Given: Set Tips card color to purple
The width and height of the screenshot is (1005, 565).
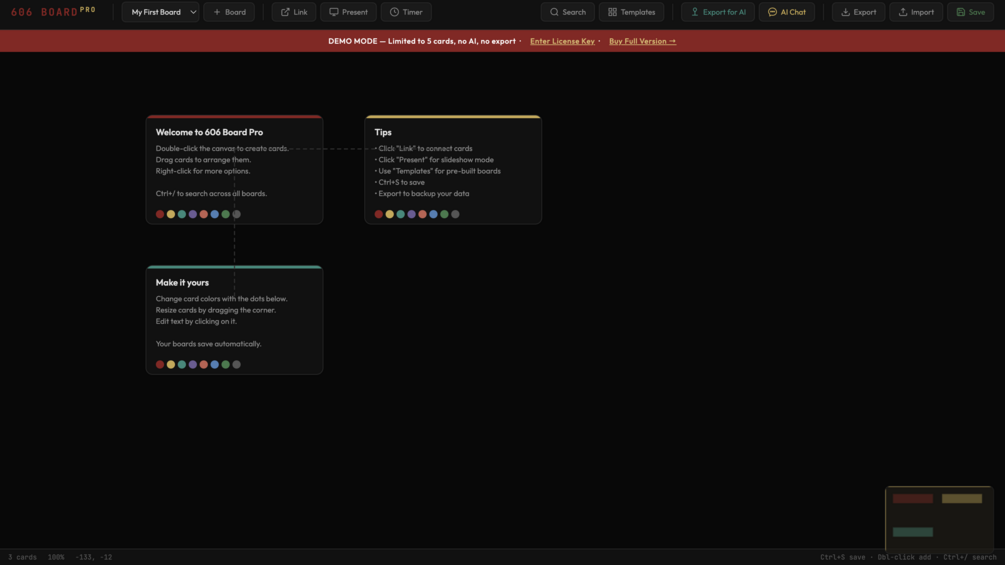Looking at the screenshot, I should click(411, 214).
